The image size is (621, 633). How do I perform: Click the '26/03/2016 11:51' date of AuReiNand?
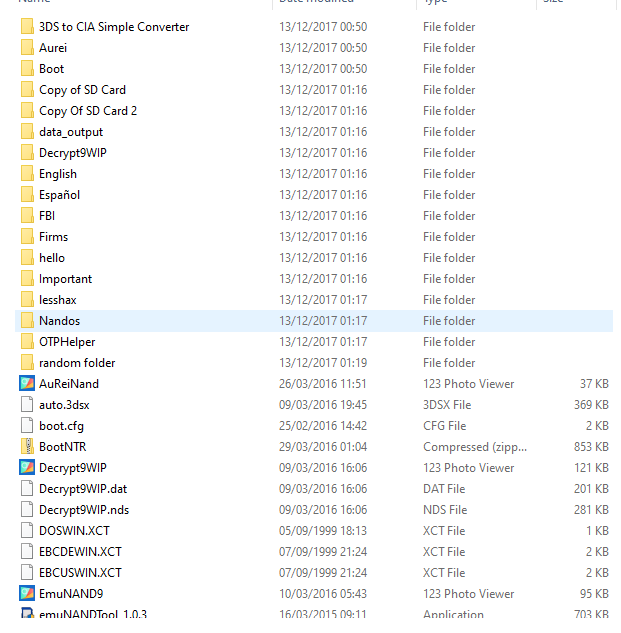(323, 384)
